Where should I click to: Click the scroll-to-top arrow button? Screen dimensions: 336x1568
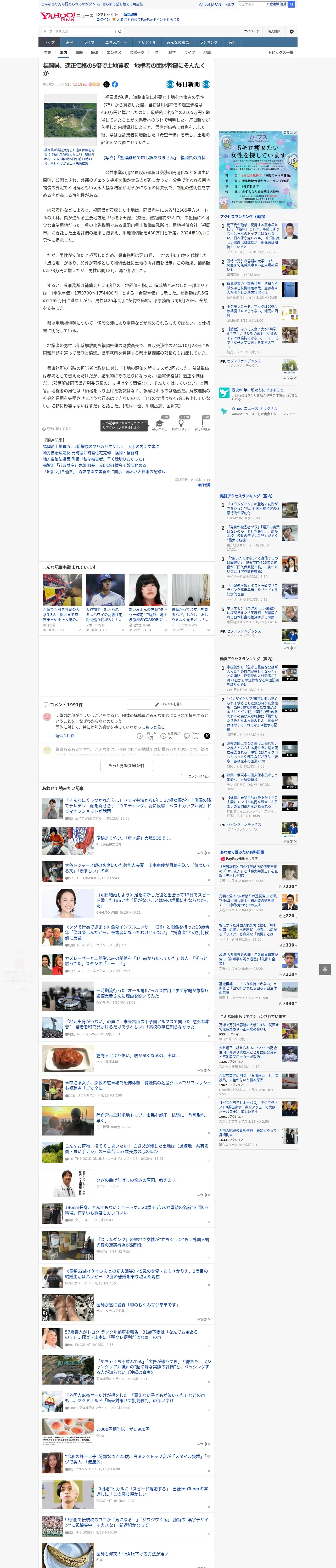(x=325, y=969)
